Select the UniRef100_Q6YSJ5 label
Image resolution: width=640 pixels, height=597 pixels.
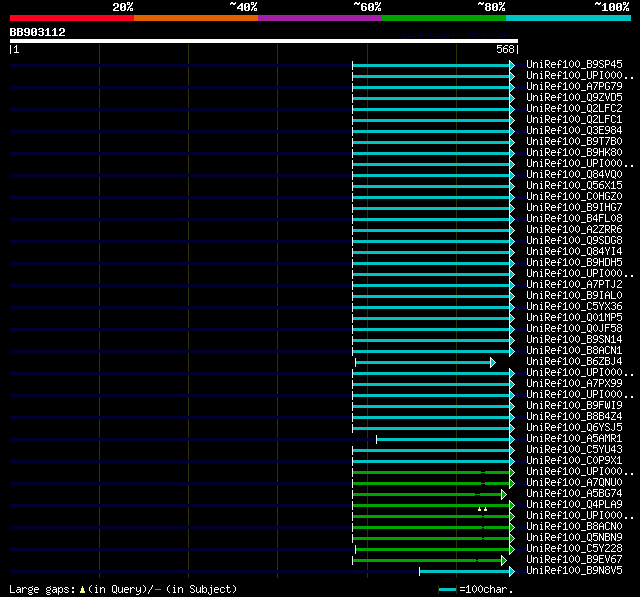point(574,428)
